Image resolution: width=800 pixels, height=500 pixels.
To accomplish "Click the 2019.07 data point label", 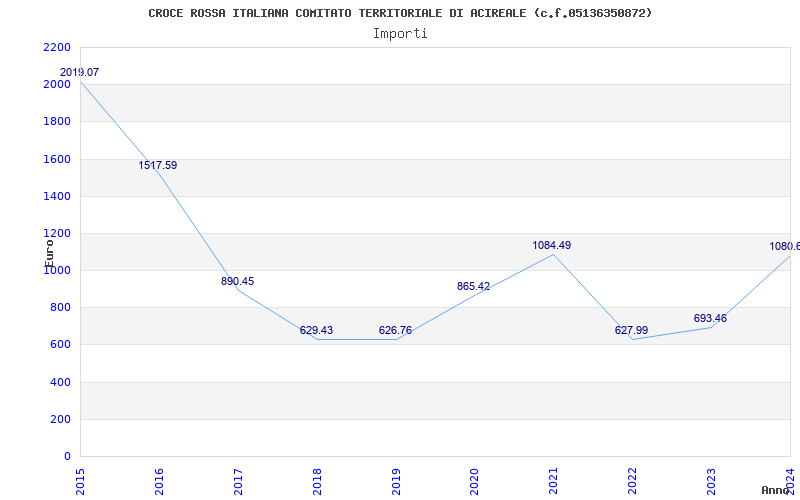I will click(79, 72).
